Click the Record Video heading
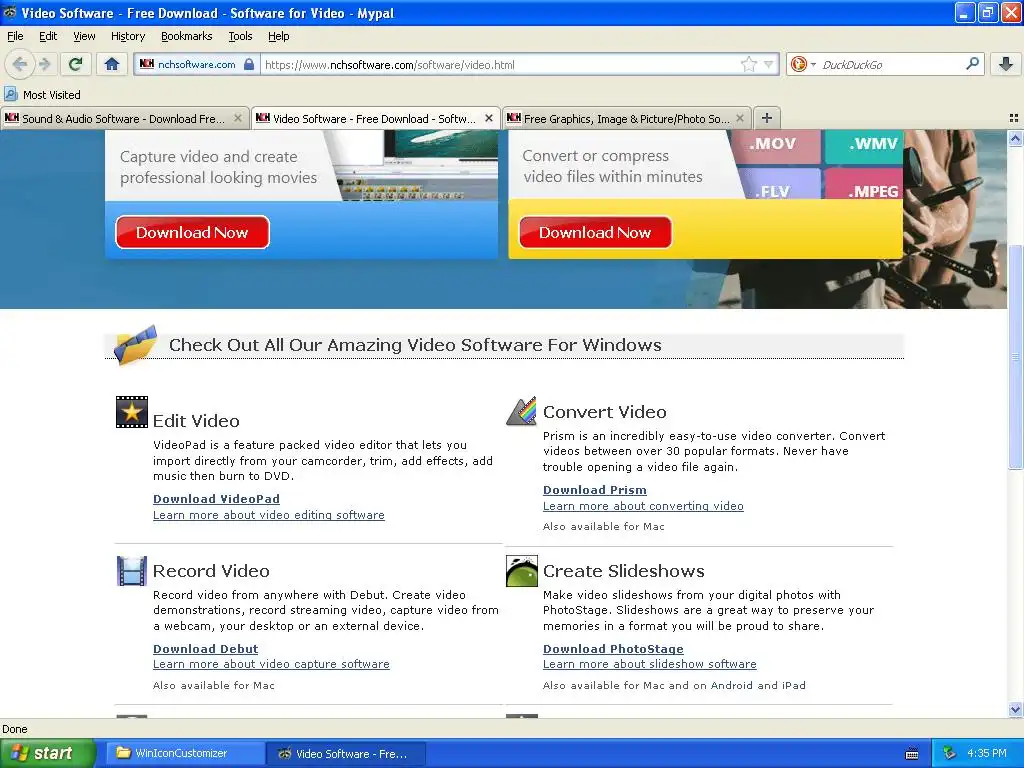The height and width of the screenshot is (768, 1024). click(x=211, y=571)
